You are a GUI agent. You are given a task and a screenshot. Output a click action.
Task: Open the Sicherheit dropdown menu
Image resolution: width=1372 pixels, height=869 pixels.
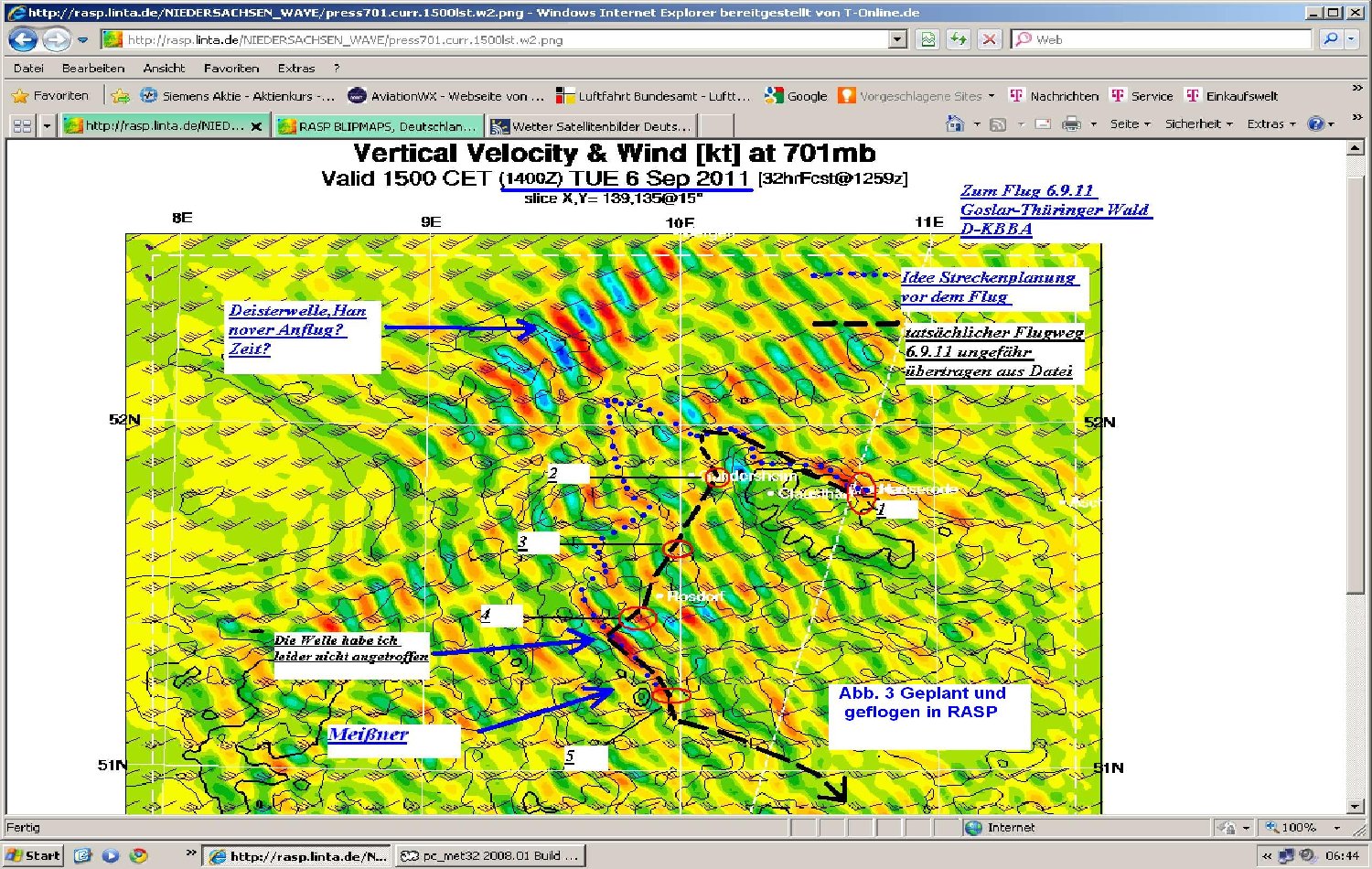1197,124
